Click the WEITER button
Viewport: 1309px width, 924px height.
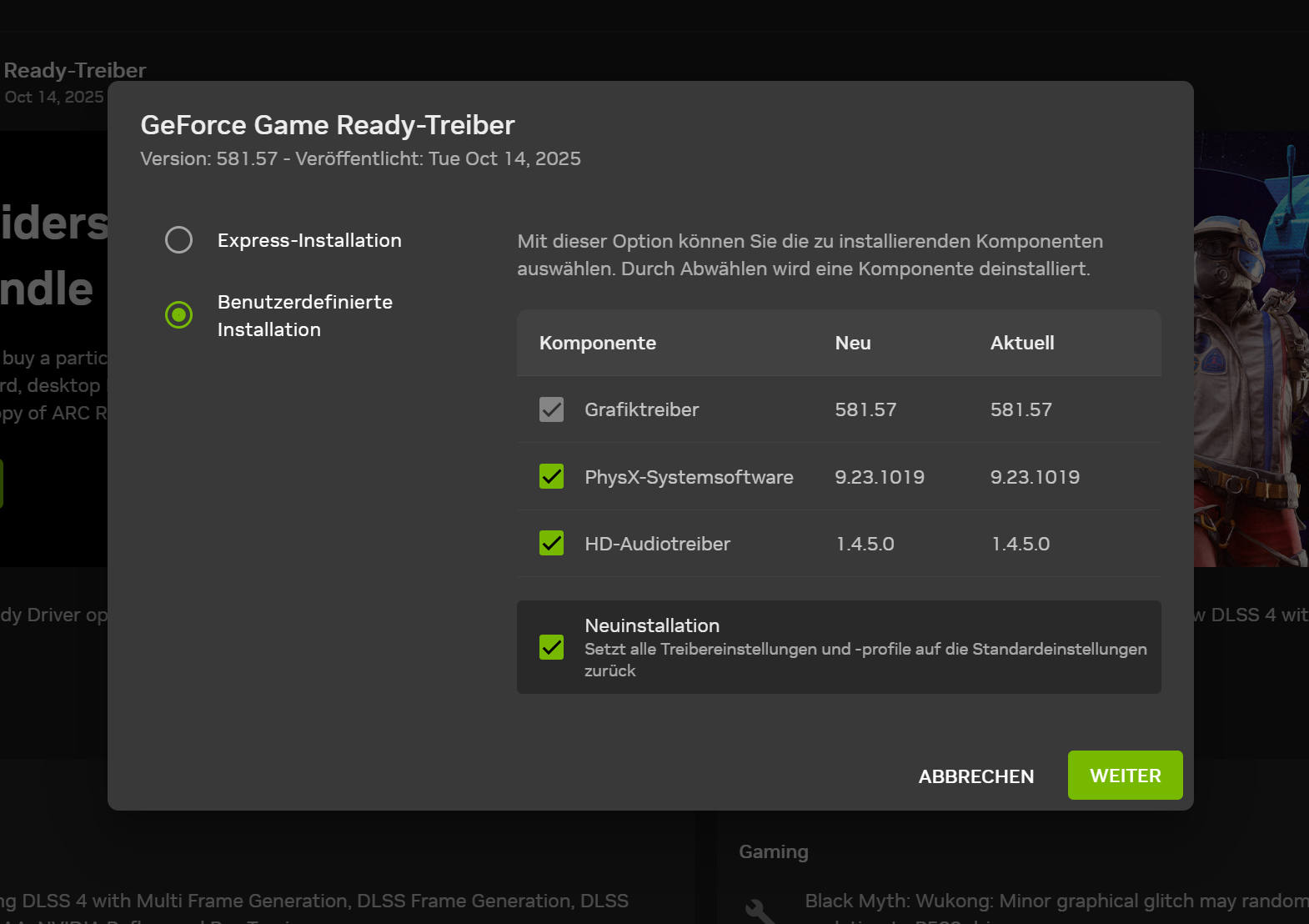tap(1125, 776)
